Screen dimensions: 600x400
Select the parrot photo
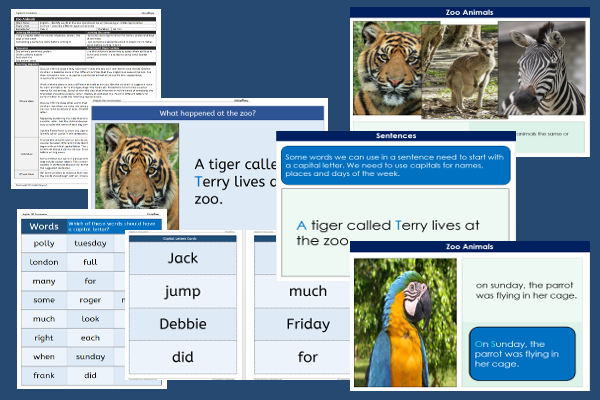pos(405,322)
